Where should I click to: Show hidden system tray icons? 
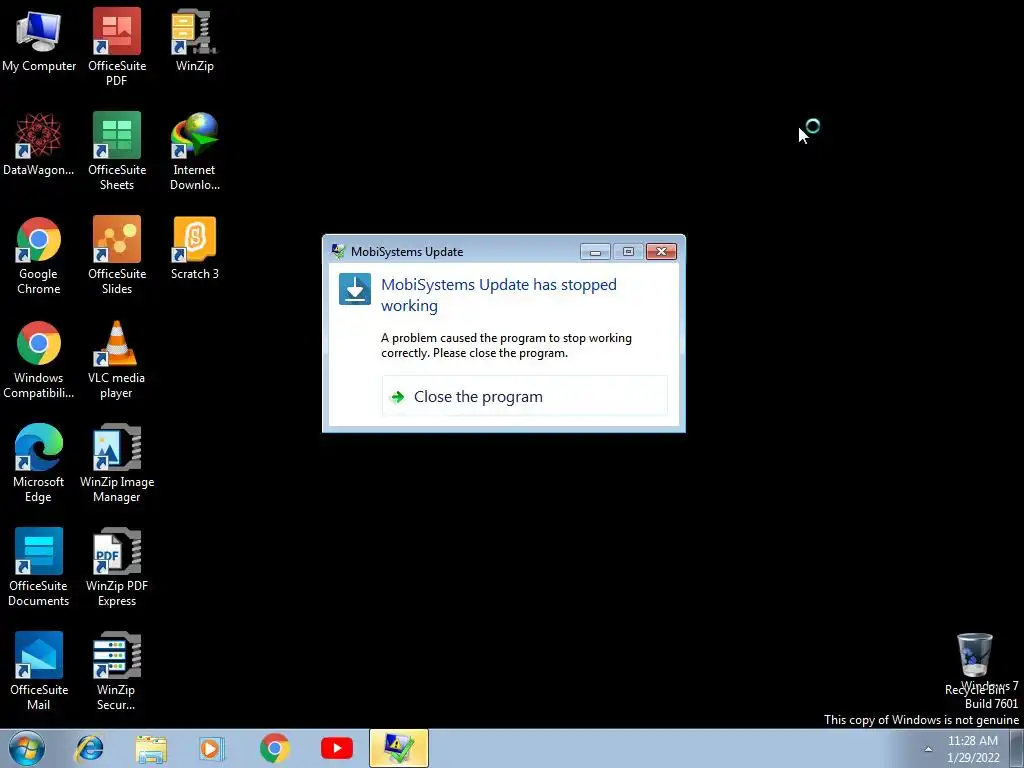click(x=928, y=749)
